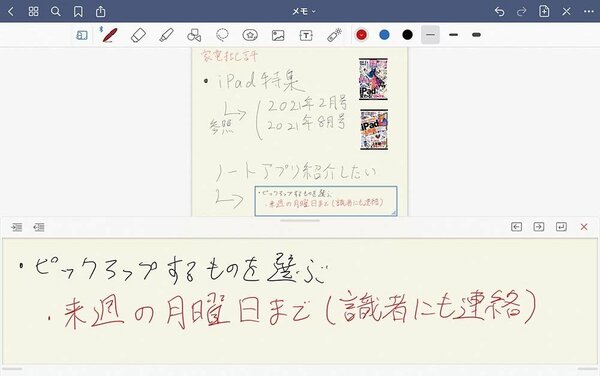
Task: Move zoom window to next line
Action: pyautogui.click(x=561, y=227)
